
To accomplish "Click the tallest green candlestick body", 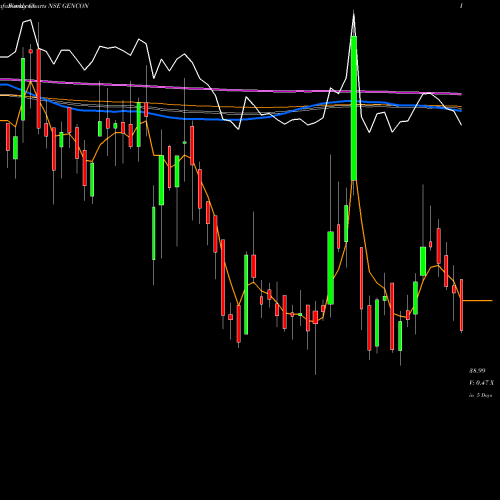I will (x=354, y=108).
